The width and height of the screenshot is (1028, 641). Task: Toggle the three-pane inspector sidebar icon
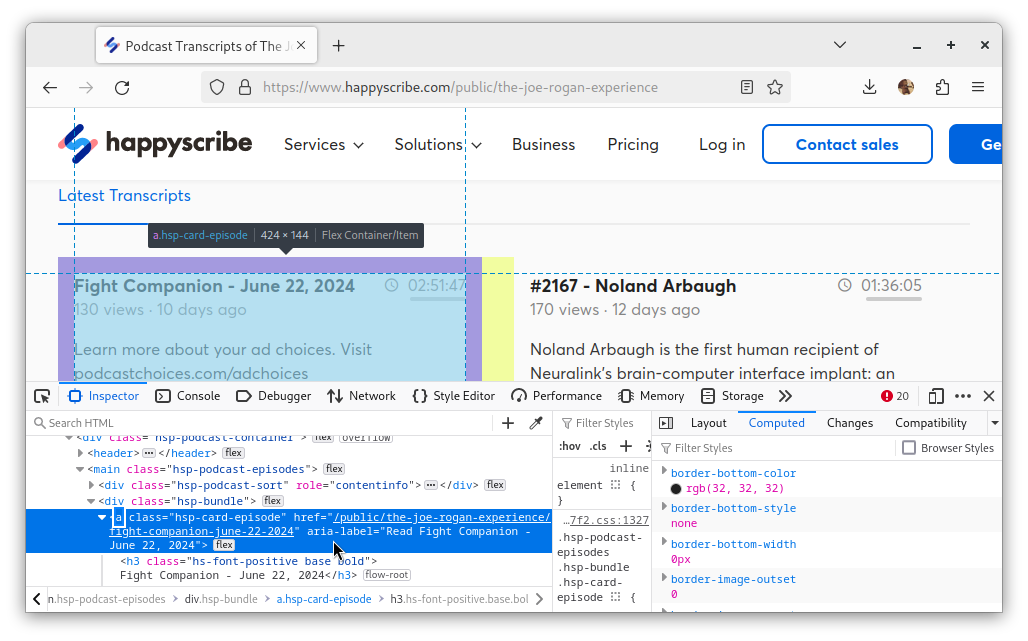coord(666,423)
